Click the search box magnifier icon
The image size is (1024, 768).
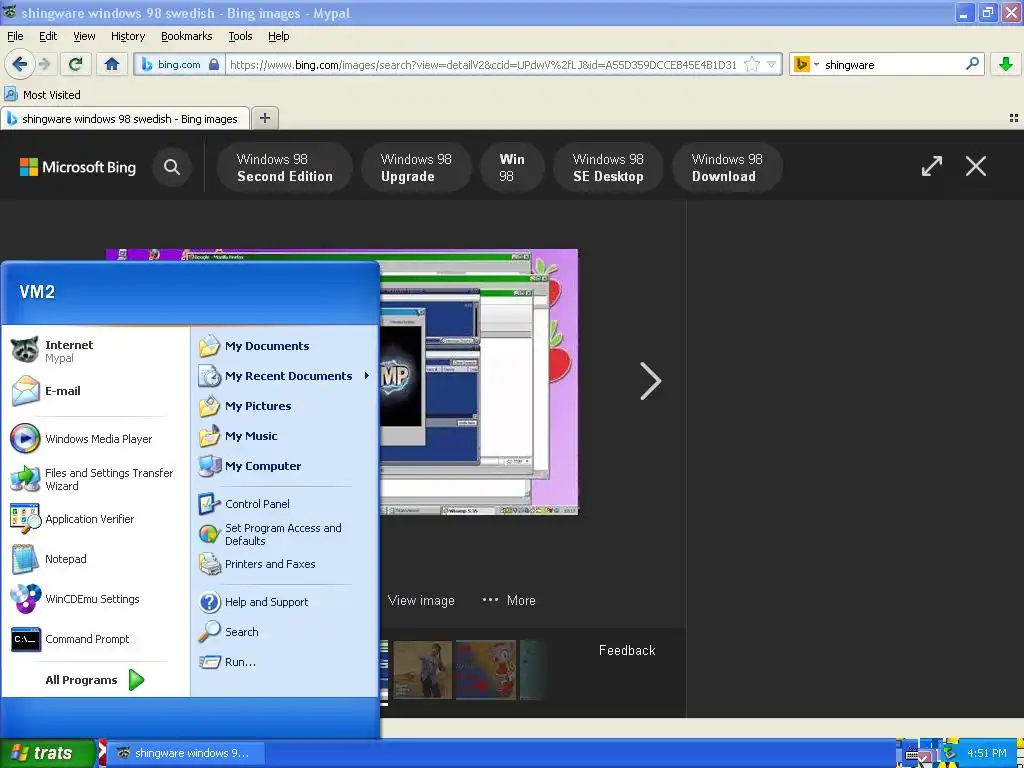tap(972, 64)
